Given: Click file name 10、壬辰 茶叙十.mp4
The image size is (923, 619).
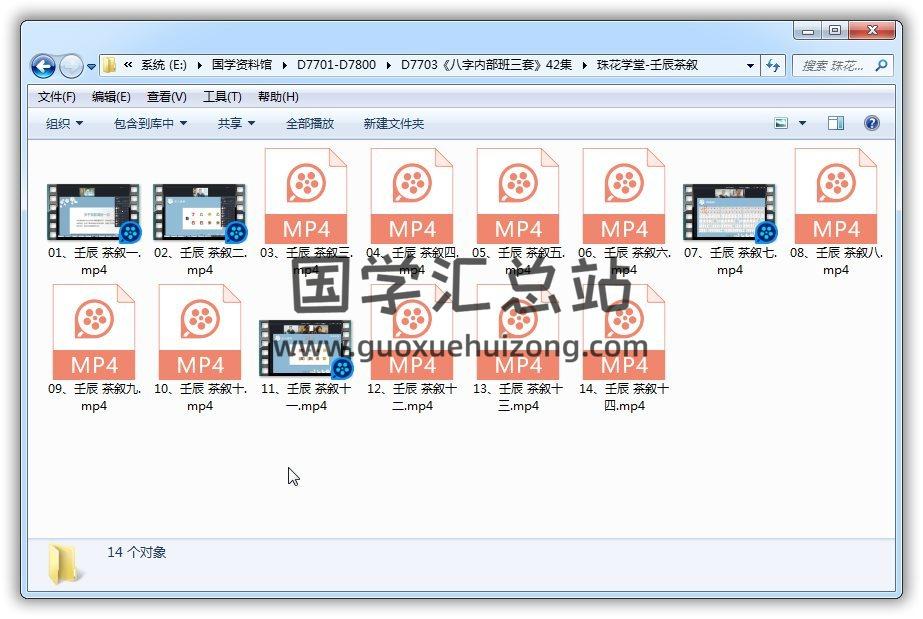Looking at the screenshot, I should click(200, 397).
